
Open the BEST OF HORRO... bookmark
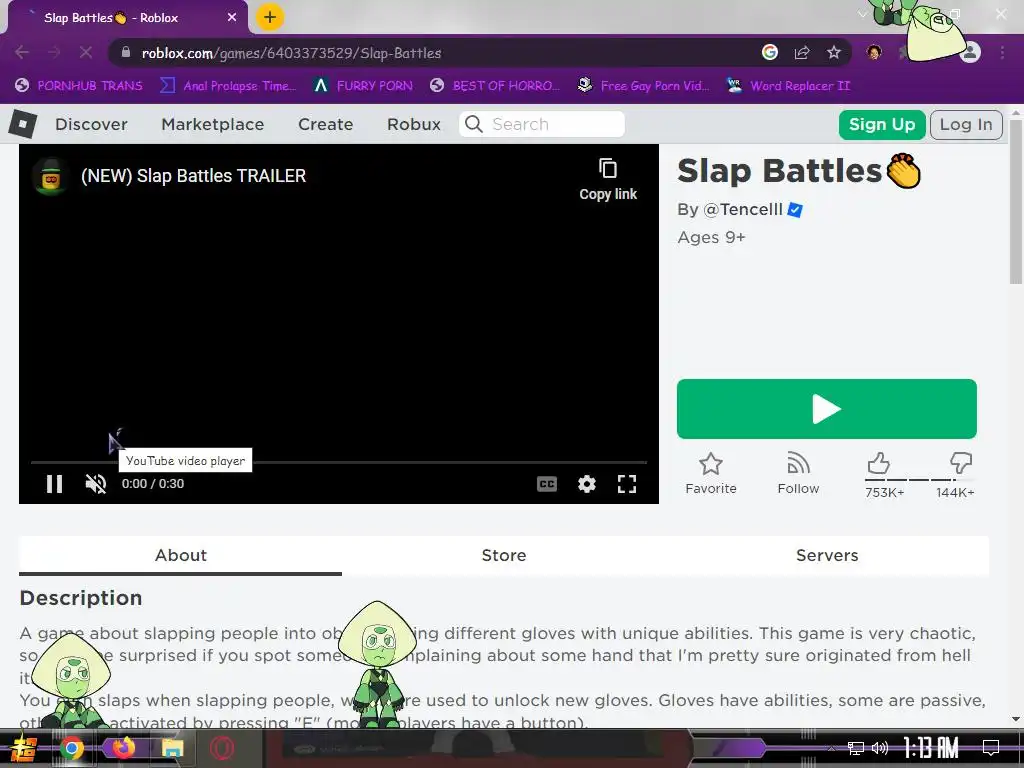click(495, 86)
